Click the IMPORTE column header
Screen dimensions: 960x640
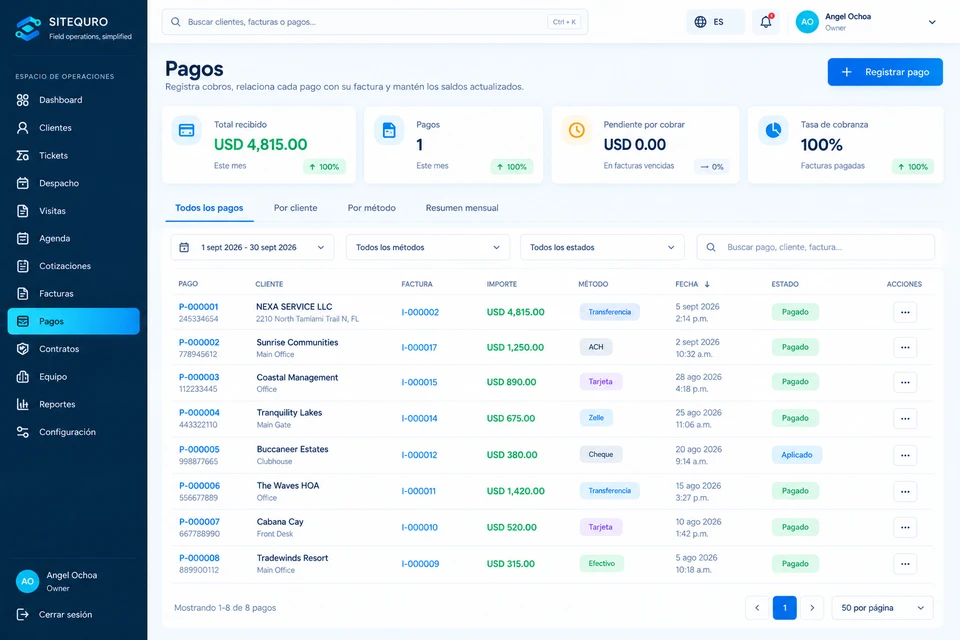pos(501,284)
